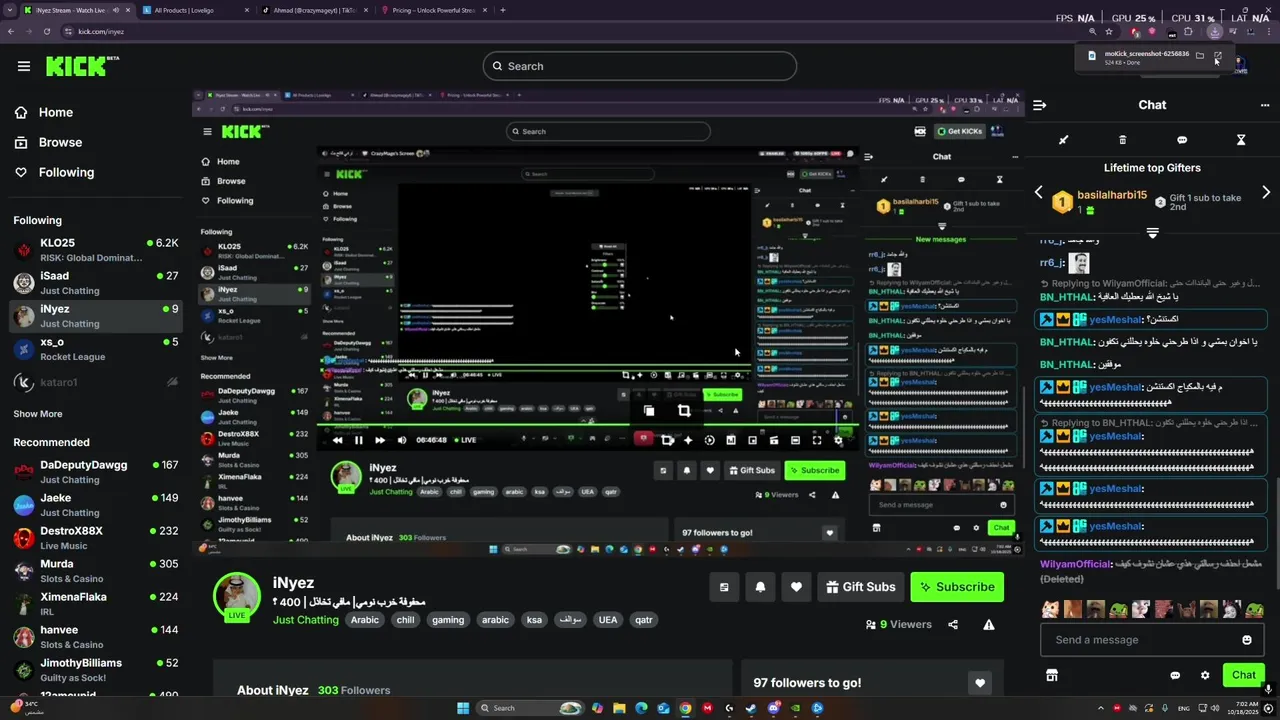1280x720 pixels.
Task: Open KLO25 channel in Following list
Action: click(x=96, y=250)
